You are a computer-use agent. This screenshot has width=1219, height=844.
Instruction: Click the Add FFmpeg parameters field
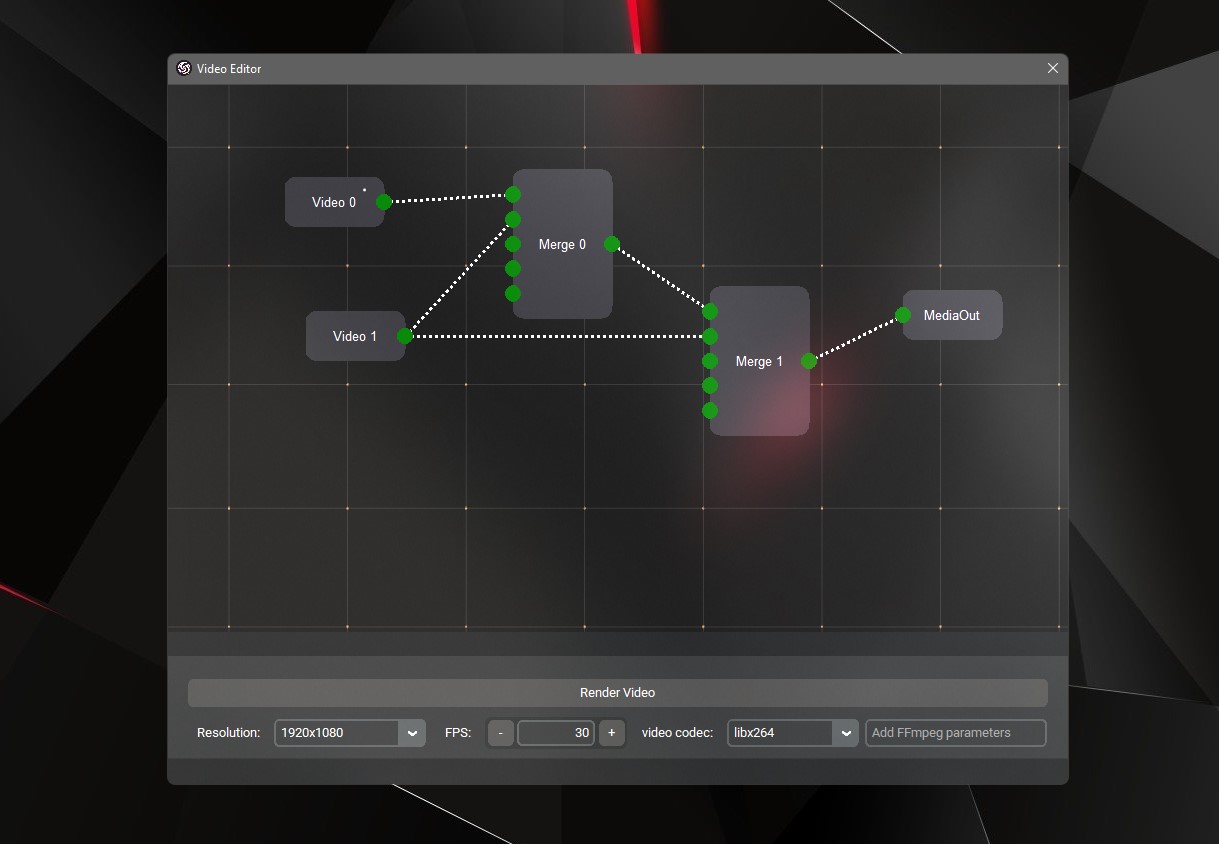pyautogui.click(x=956, y=733)
